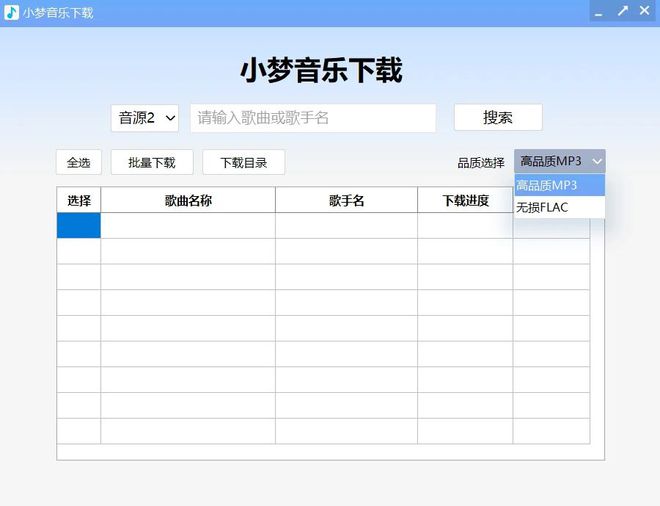The height and width of the screenshot is (506, 660).
Task: Click the 下载进度 column header
Action: (x=465, y=200)
